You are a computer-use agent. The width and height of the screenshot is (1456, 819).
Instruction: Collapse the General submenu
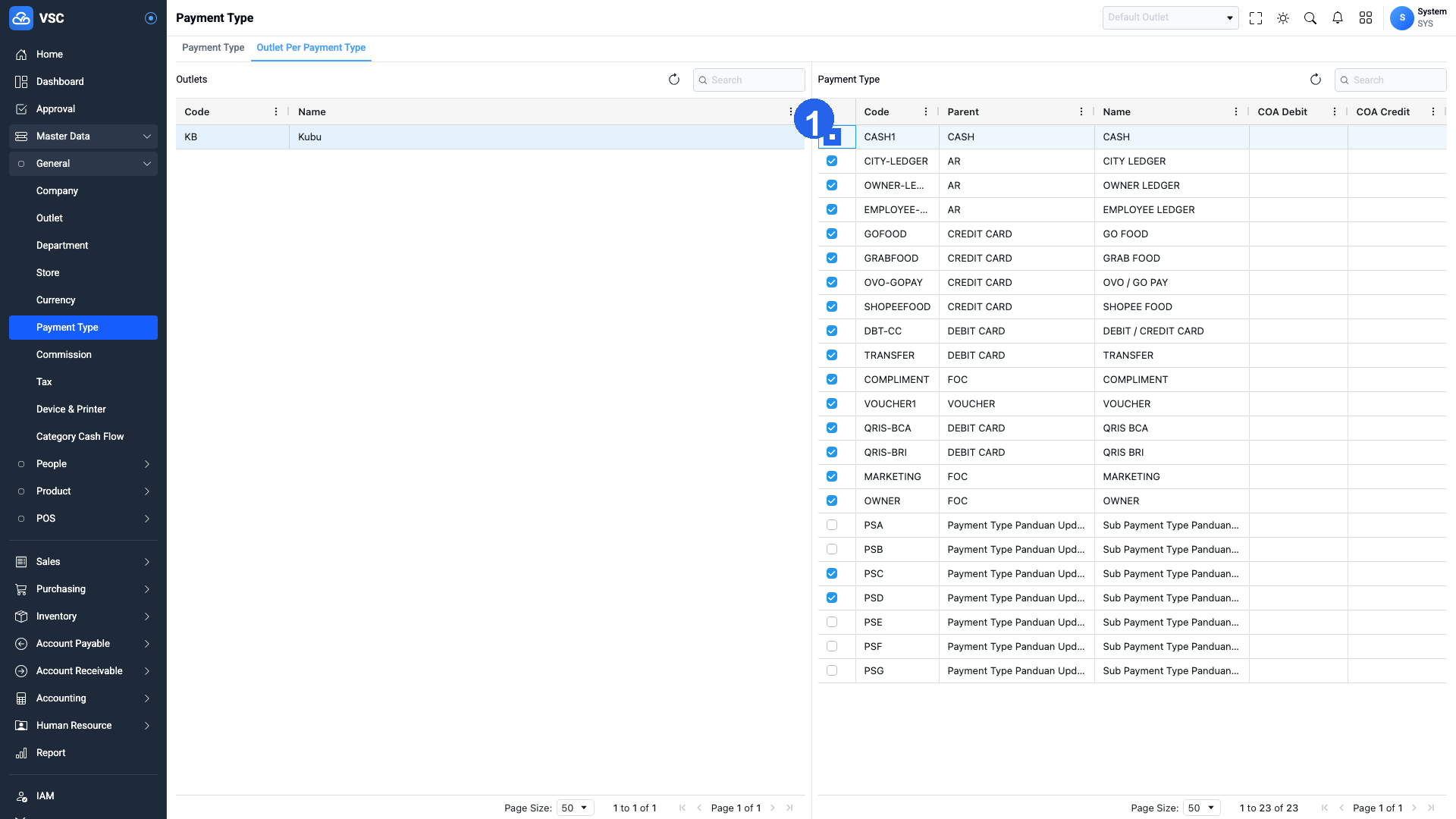[x=83, y=164]
